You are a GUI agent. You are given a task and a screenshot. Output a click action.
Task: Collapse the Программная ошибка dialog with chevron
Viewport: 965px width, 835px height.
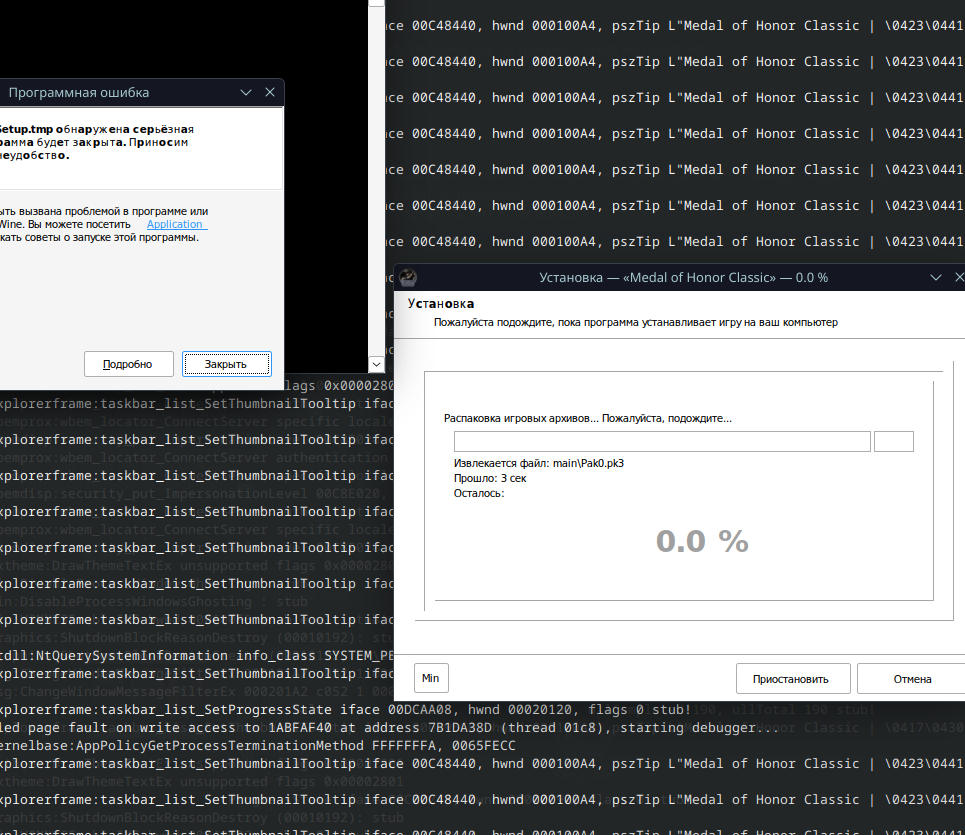[246, 92]
